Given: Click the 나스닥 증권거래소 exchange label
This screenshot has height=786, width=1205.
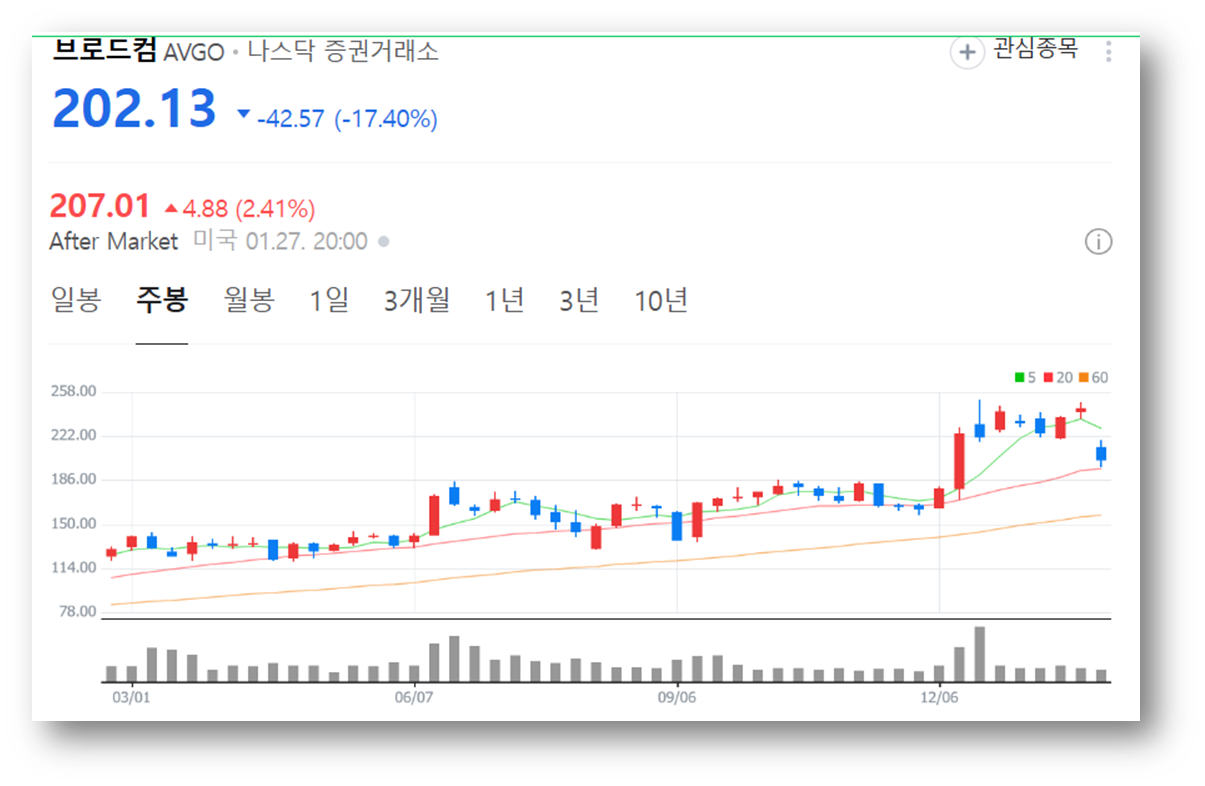Looking at the screenshot, I should point(343,52).
